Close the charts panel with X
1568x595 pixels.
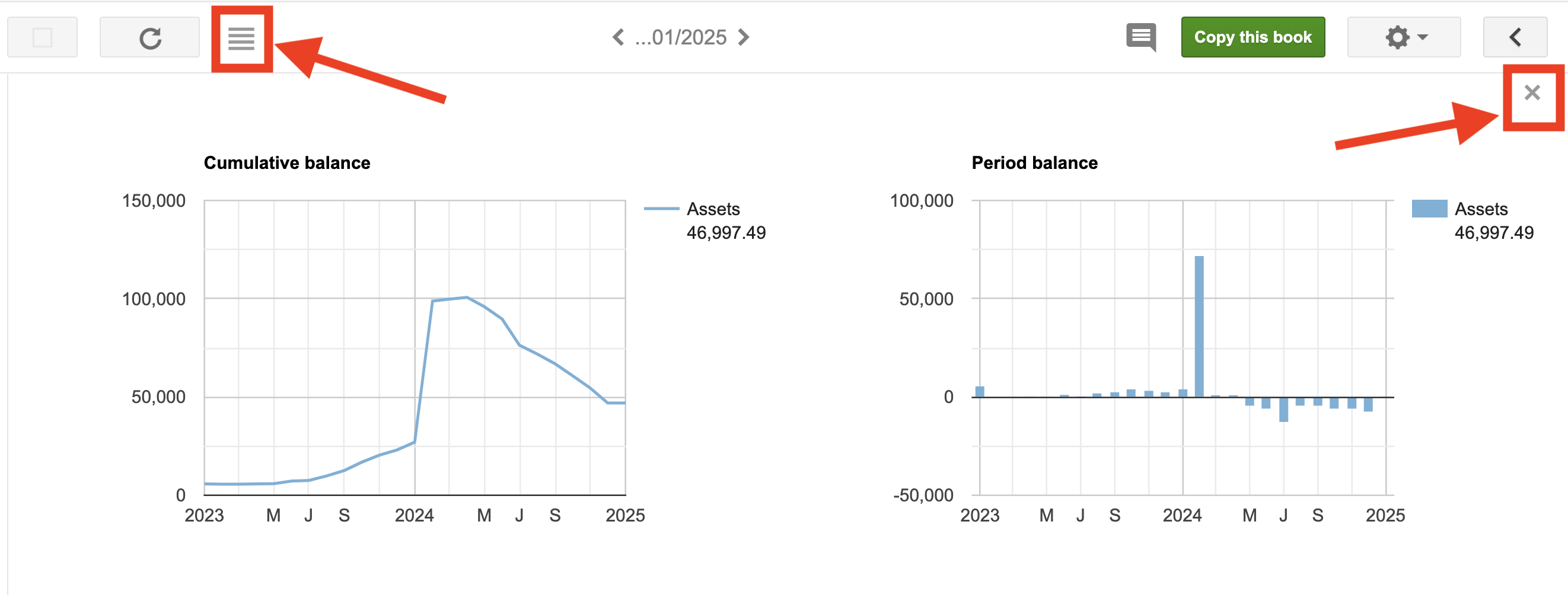(x=1531, y=93)
